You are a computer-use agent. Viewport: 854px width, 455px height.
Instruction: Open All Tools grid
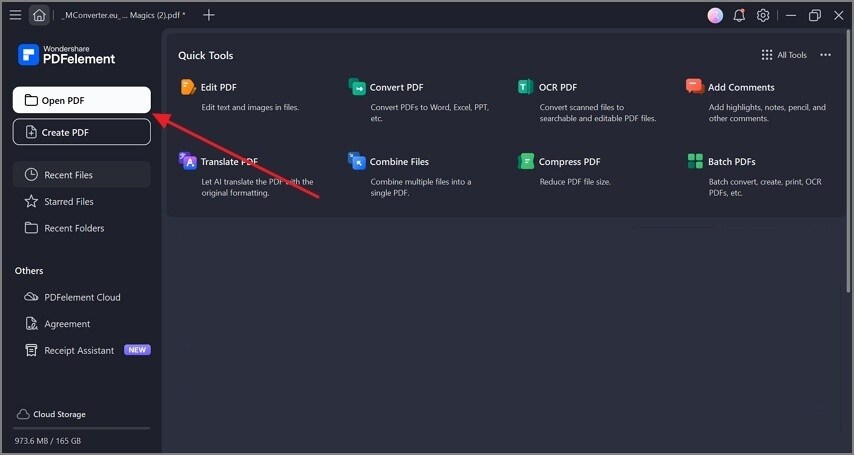point(784,55)
